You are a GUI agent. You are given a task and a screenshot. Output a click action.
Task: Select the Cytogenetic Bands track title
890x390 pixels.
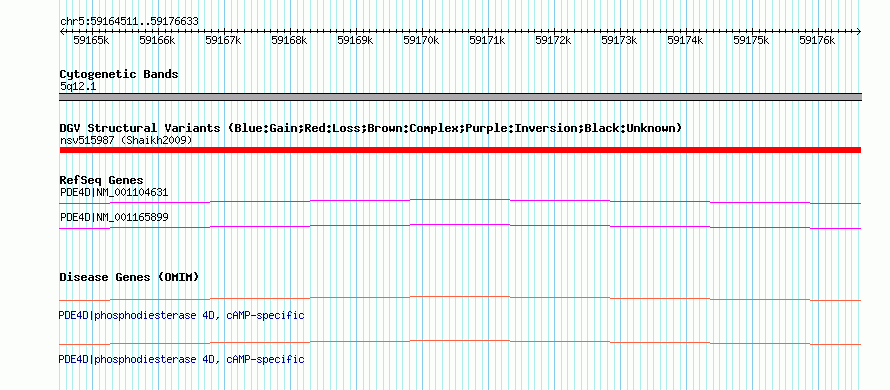click(119, 74)
